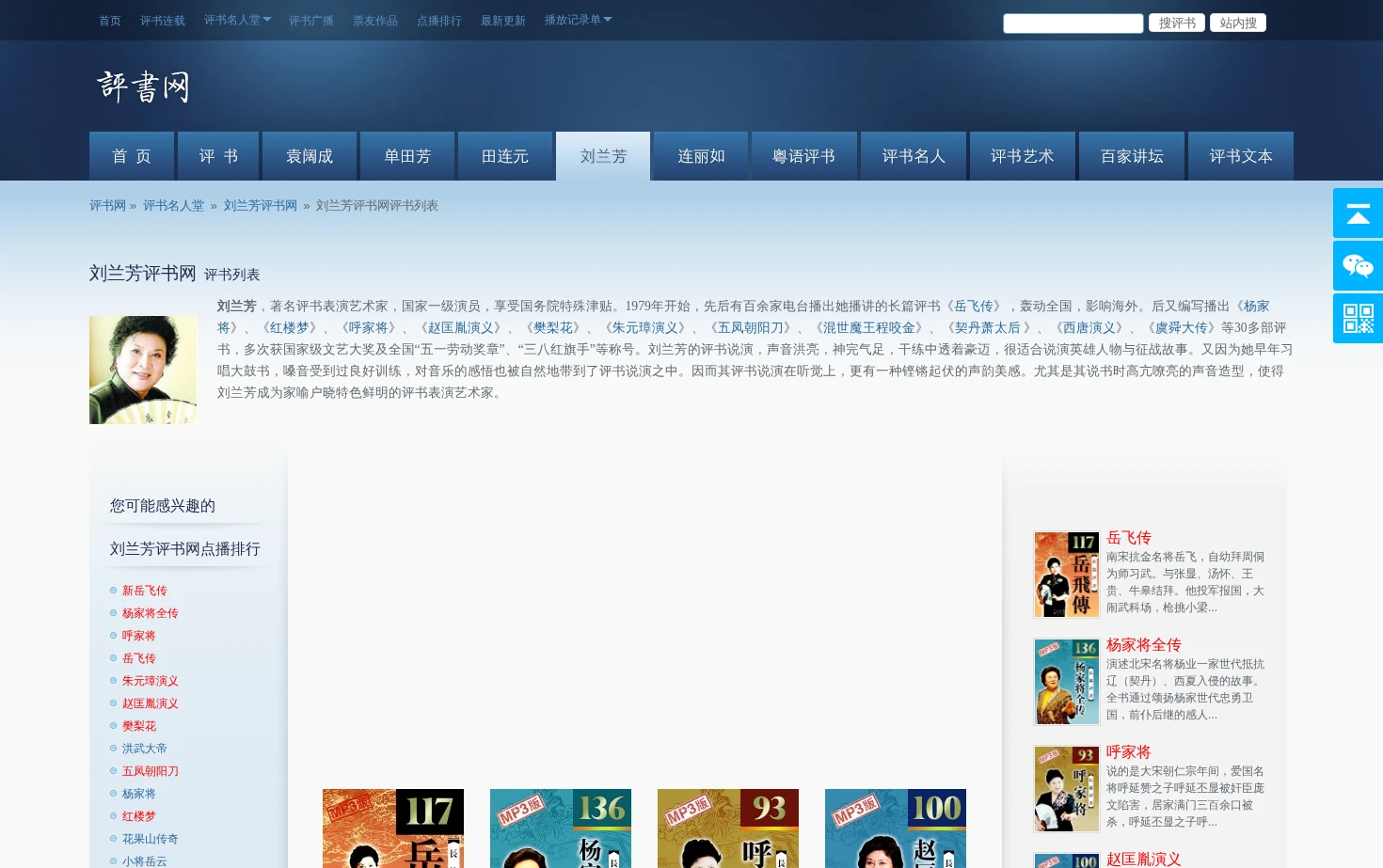This screenshot has width=1383, height=868.
Task: Open 岳飞传 in ranking list
Action: coord(138,658)
